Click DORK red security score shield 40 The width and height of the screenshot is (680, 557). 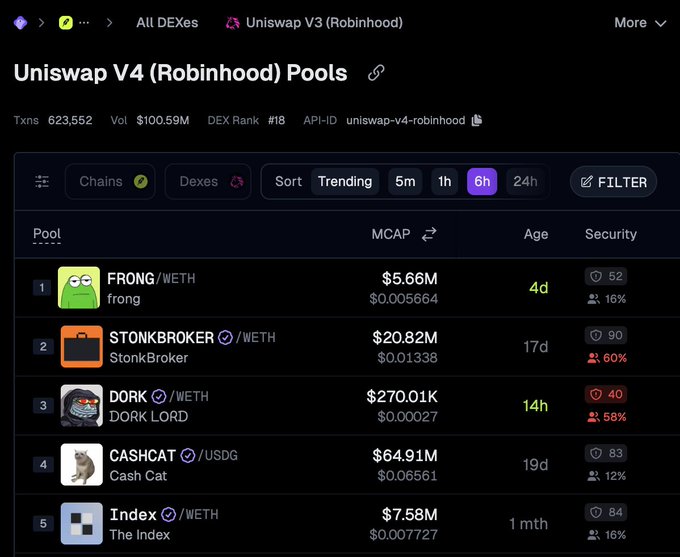[606, 394]
